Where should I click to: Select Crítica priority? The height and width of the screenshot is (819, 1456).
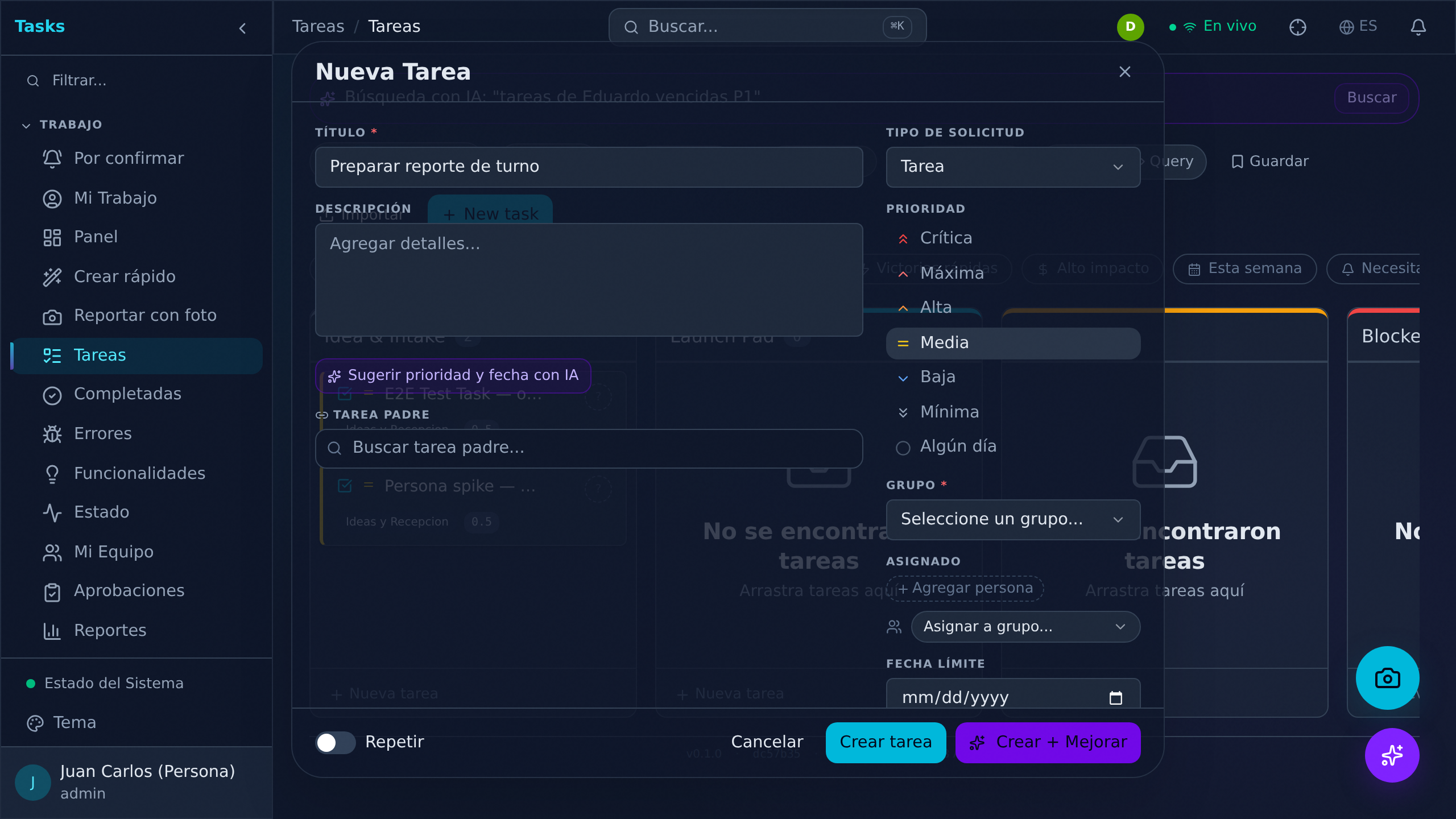[x=1013, y=238]
